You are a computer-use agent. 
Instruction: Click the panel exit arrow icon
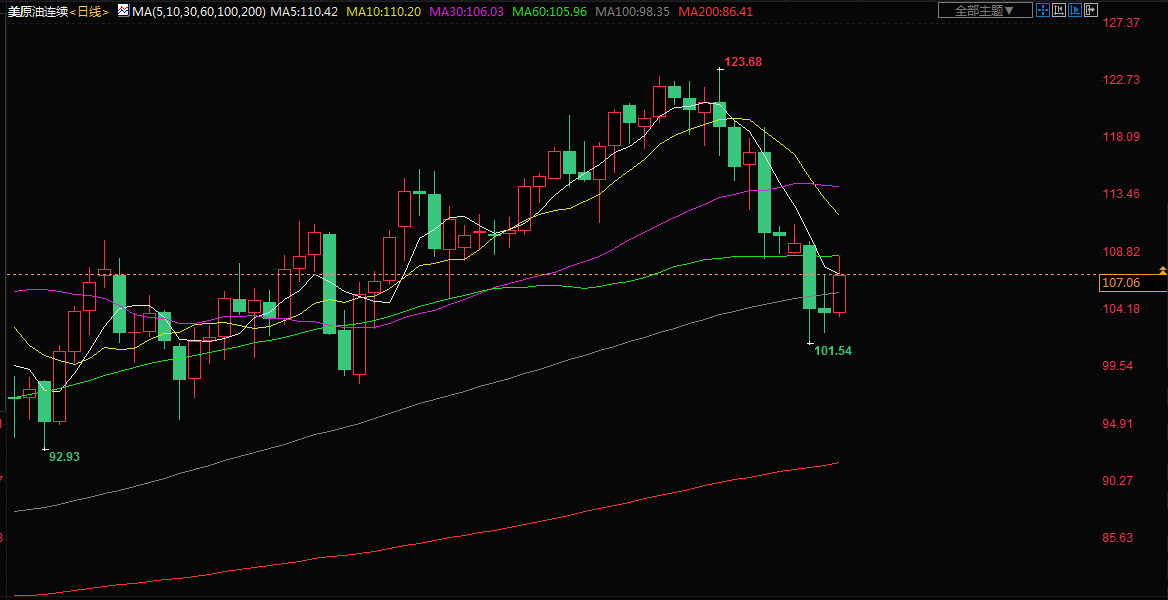(1093, 10)
